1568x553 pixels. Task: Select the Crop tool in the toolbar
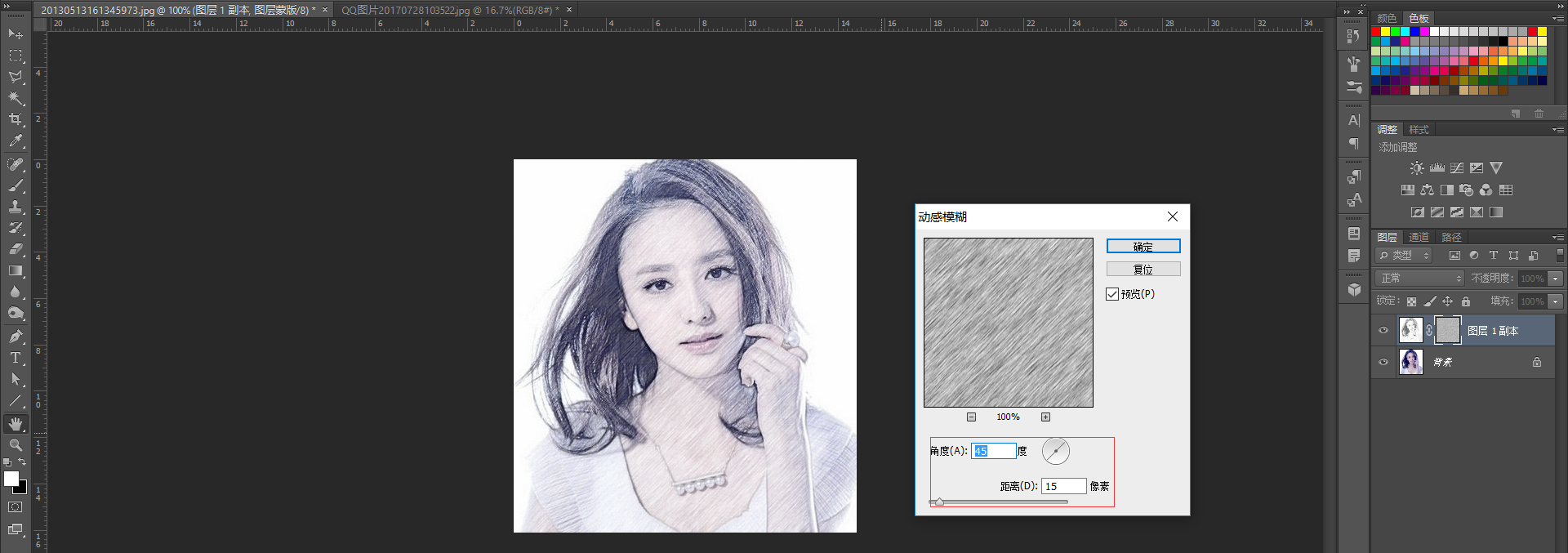[x=16, y=119]
